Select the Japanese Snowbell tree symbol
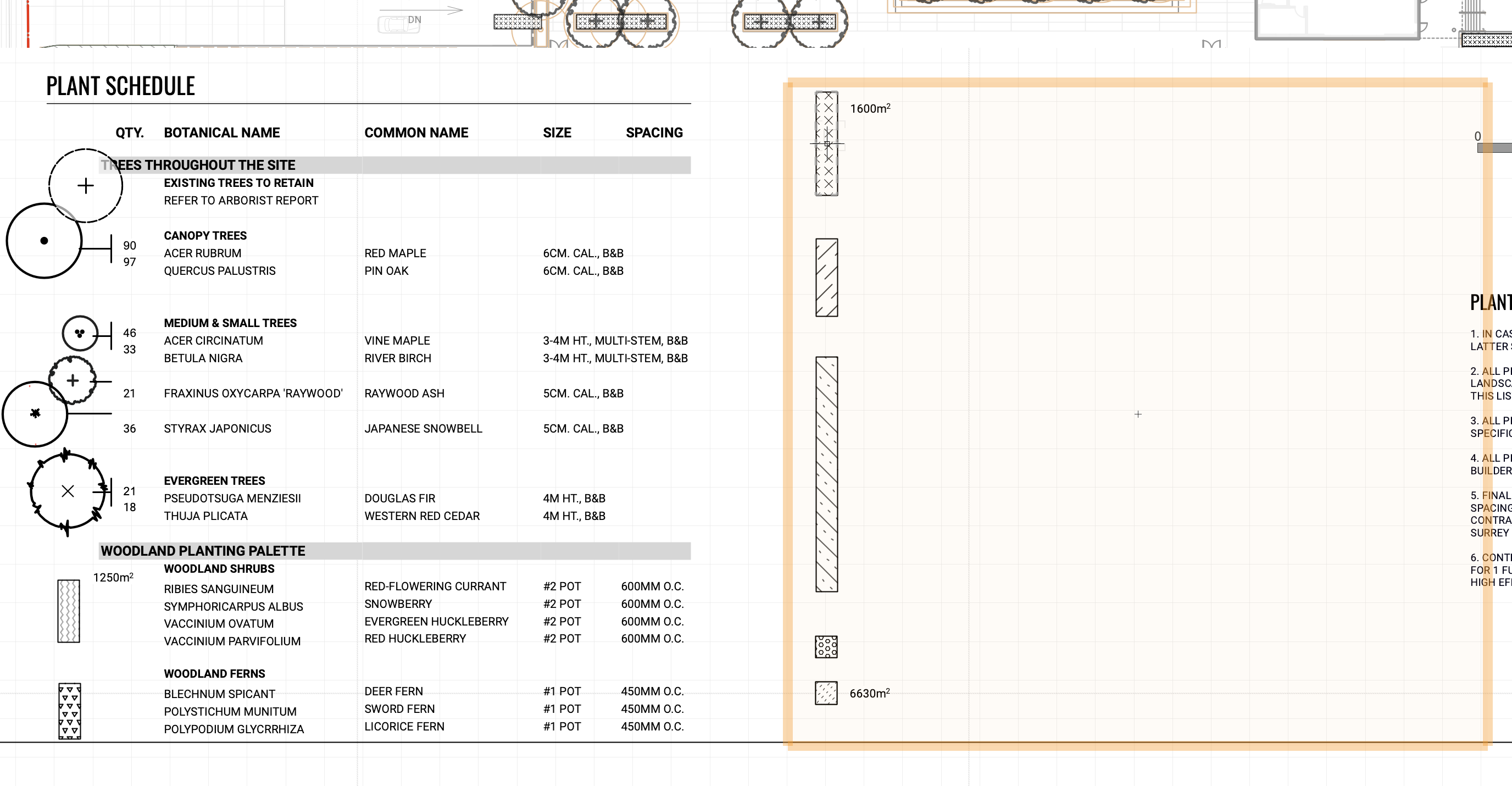 click(35, 414)
